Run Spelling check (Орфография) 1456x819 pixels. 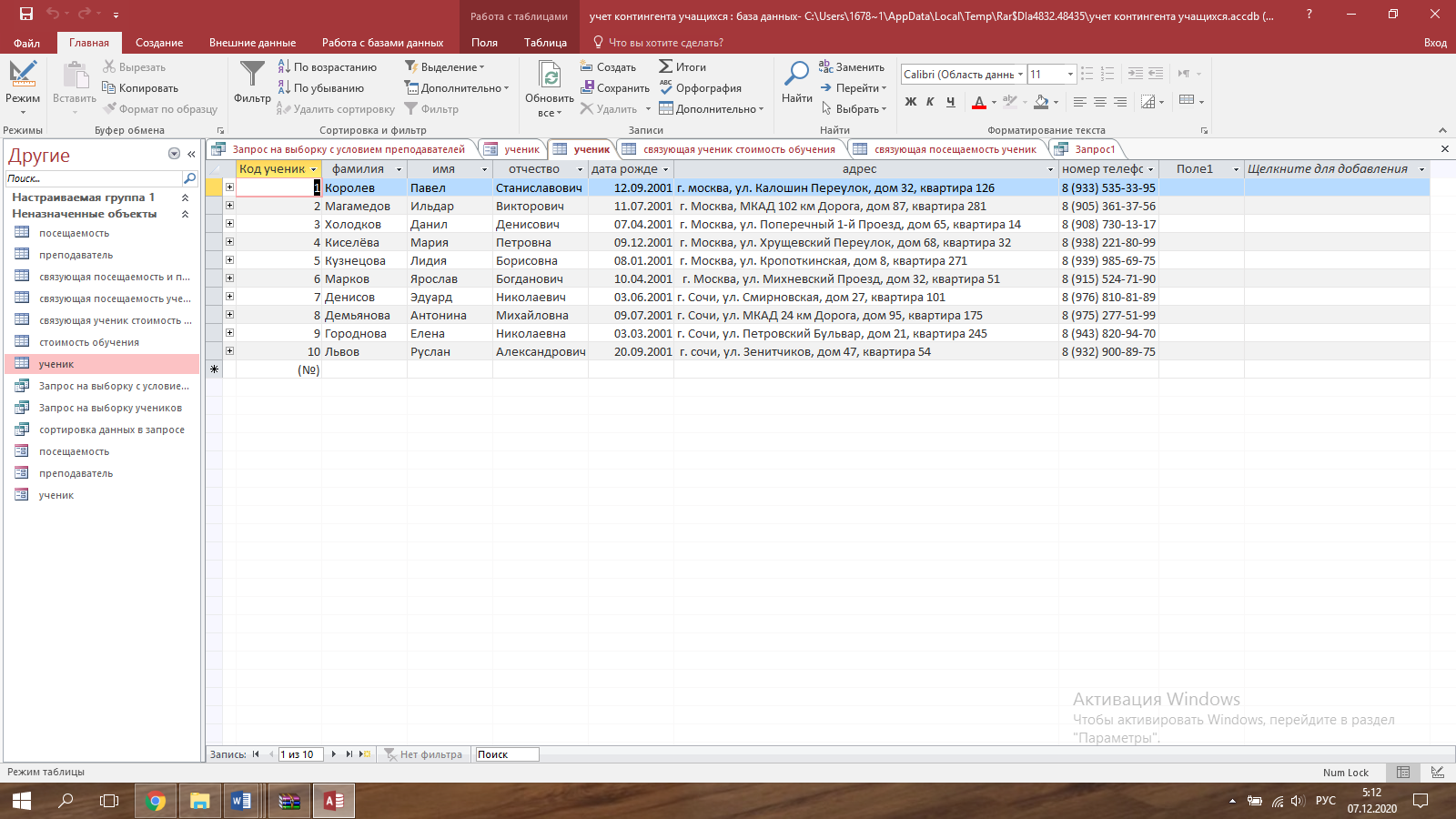pyautogui.click(x=700, y=88)
